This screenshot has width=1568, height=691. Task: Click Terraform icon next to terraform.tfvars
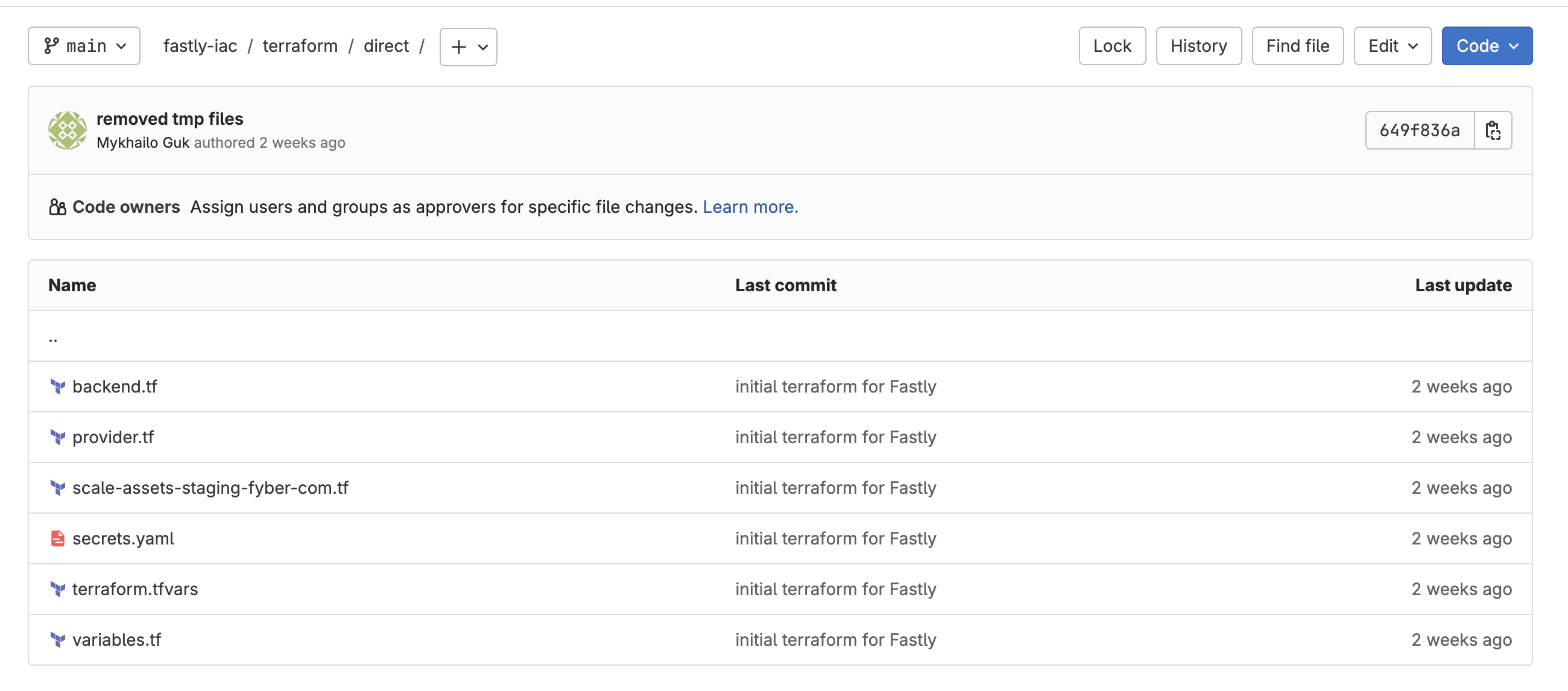(x=58, y=588)
